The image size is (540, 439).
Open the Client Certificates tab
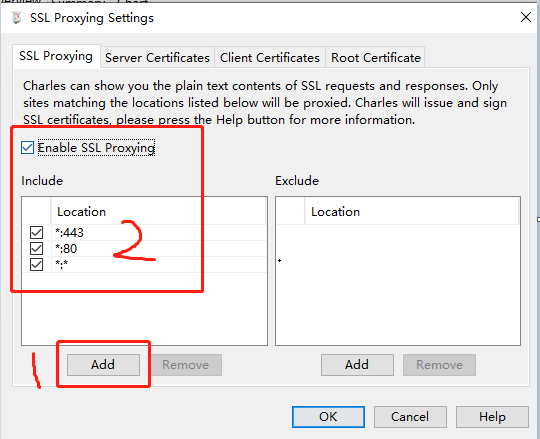click(270, 58)
